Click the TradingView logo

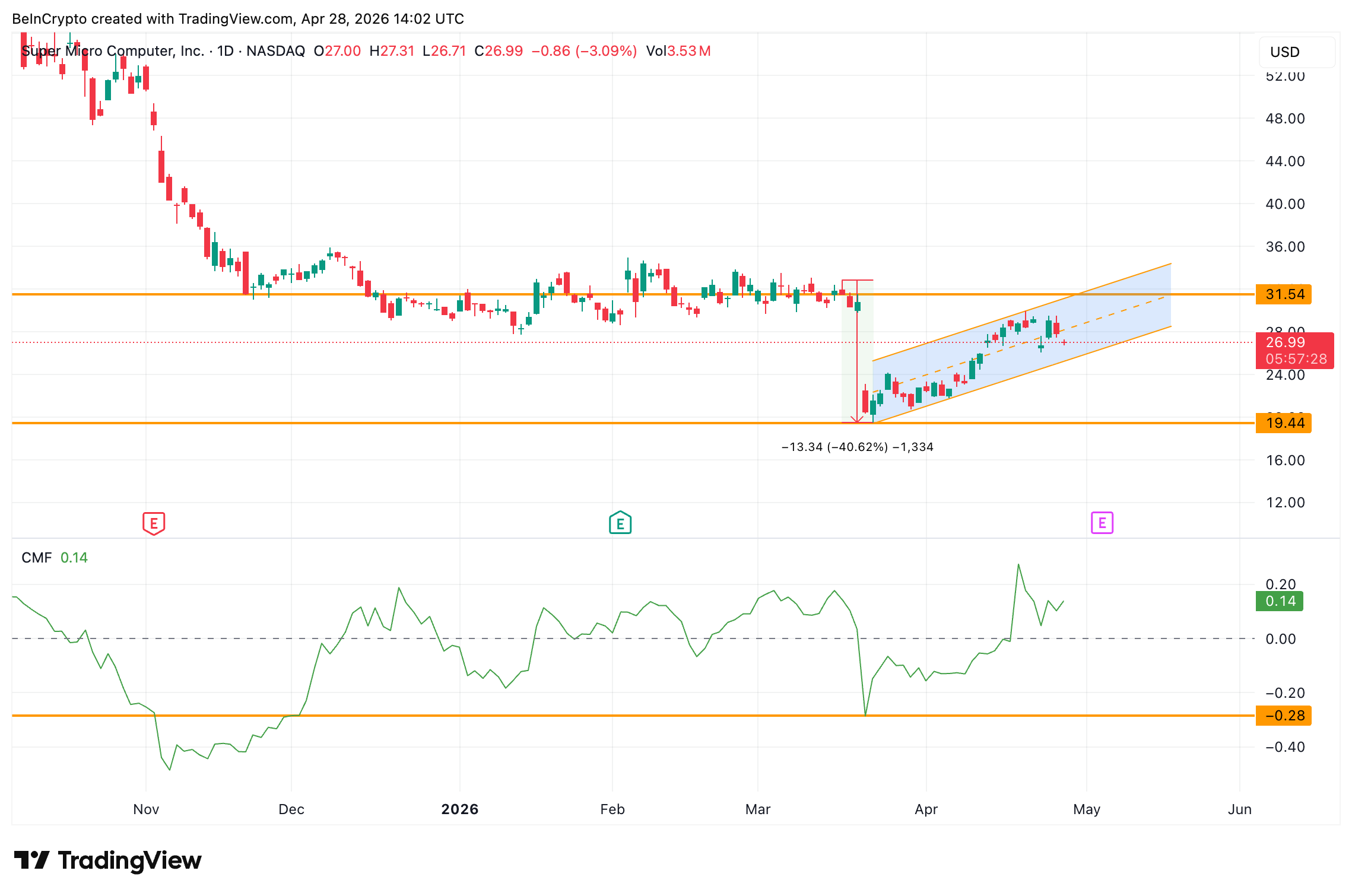click(x=108, y=860)
